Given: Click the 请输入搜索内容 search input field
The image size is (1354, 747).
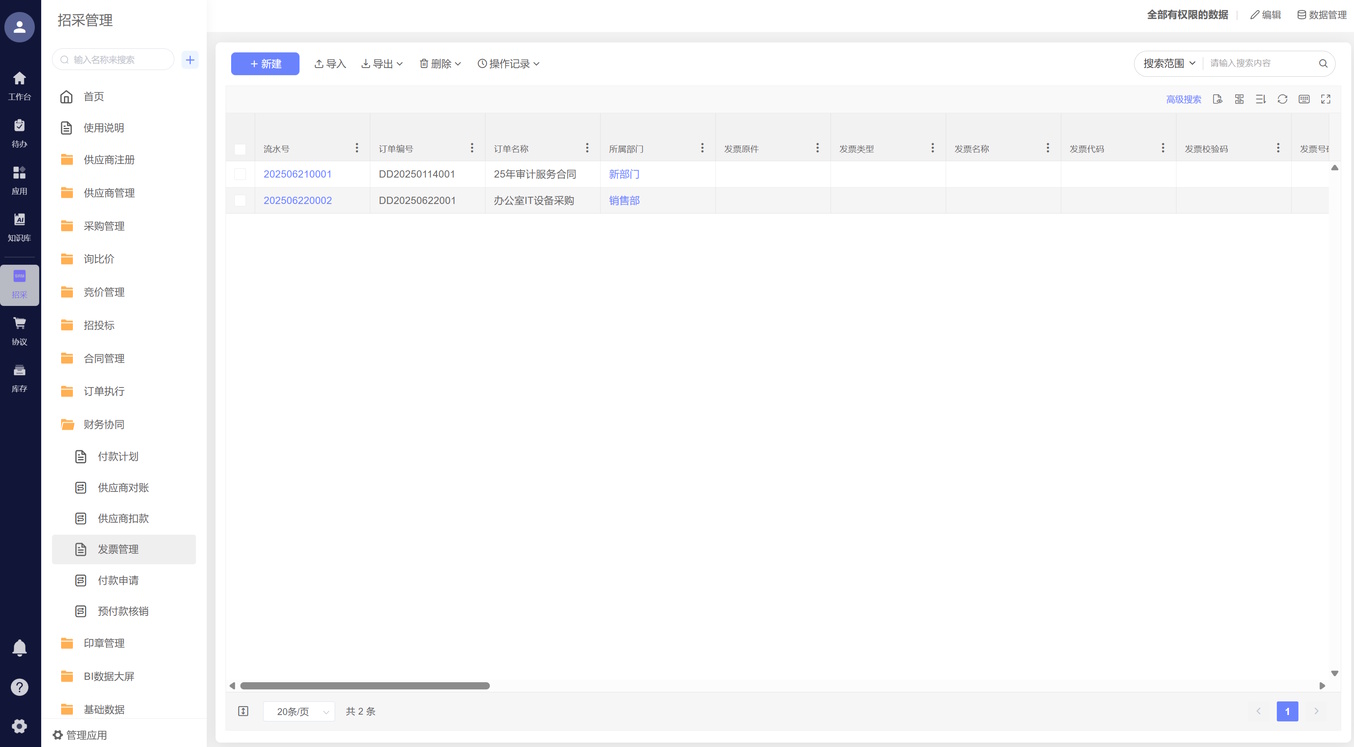Looking at the screenshot, I should click(x=1258, y=63).
